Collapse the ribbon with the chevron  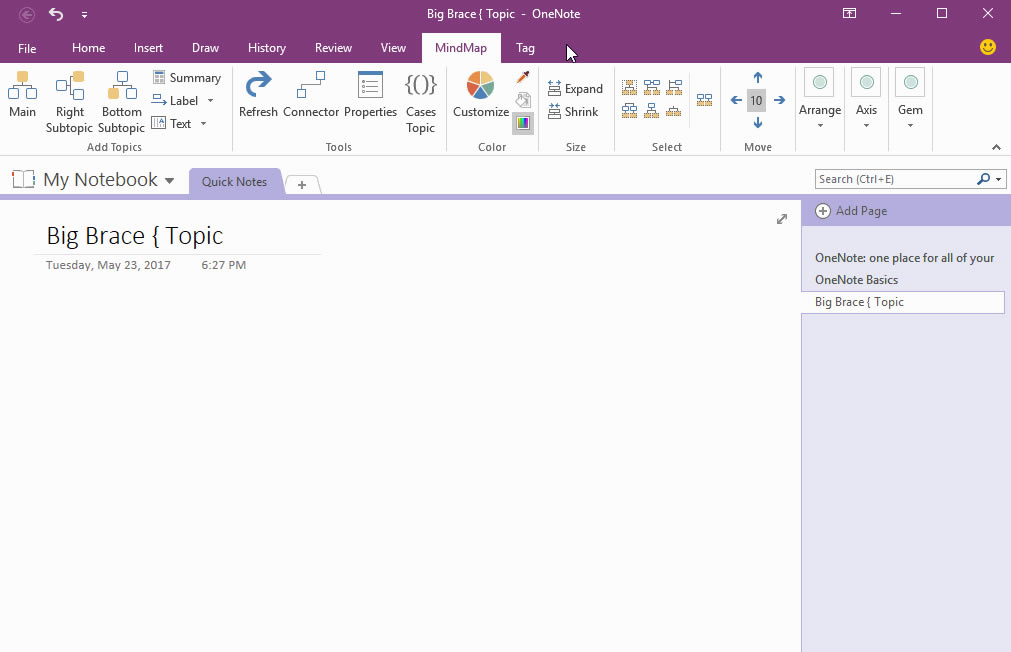click(997, 146)
